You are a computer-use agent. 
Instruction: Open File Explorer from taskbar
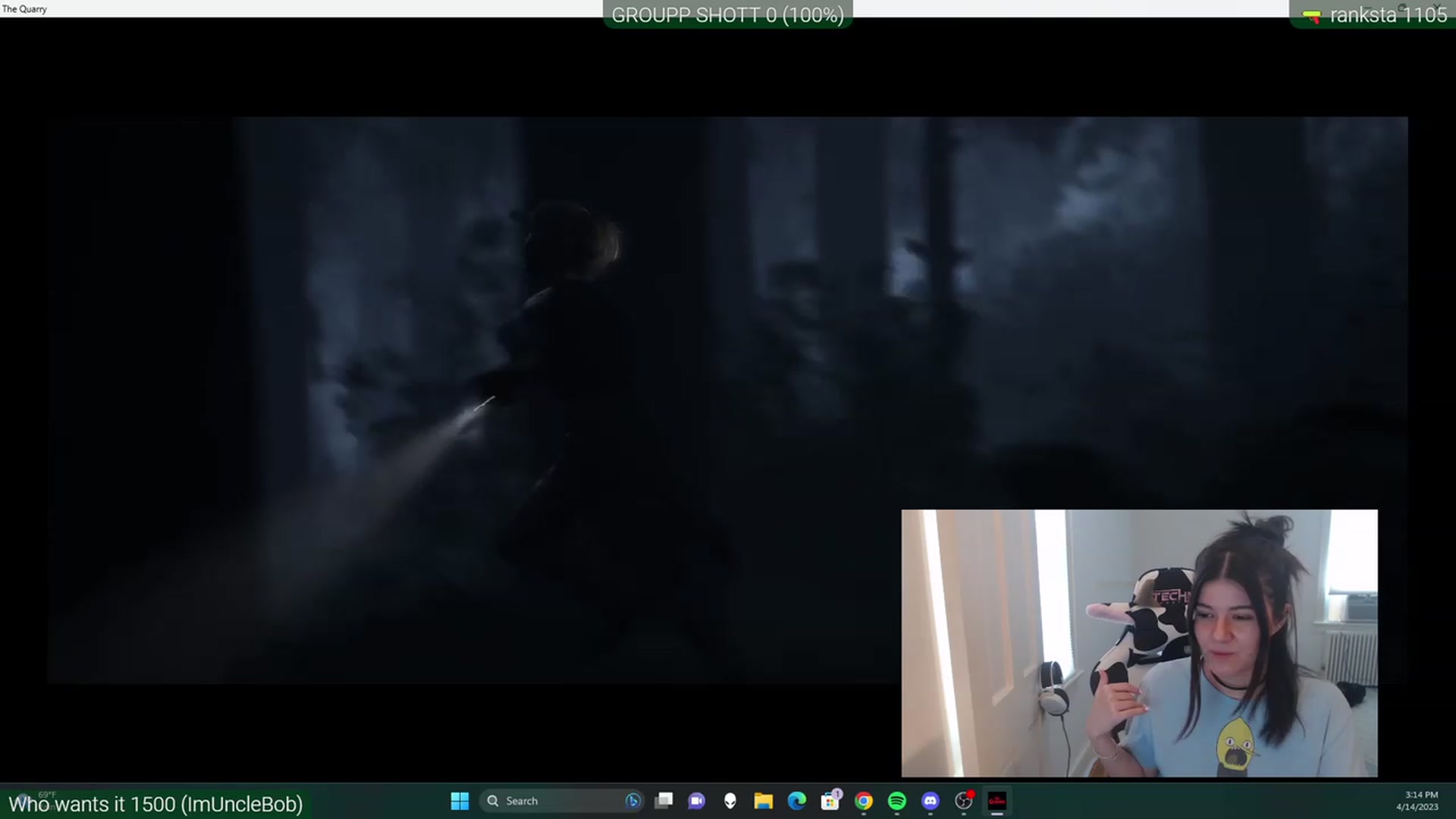pyautogui.click(x=764, y=801)
